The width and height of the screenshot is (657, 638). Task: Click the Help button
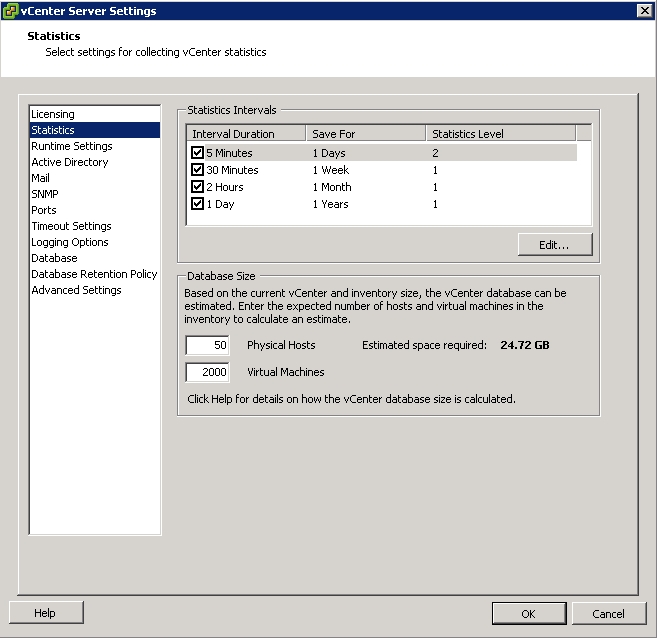[46, 613]
